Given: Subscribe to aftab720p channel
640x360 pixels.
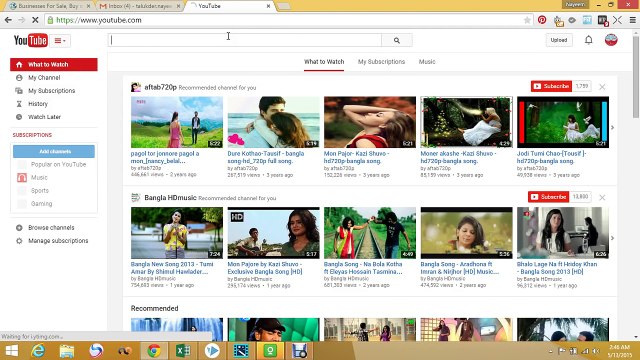Looking at the screenshot, I should (551, 86).
